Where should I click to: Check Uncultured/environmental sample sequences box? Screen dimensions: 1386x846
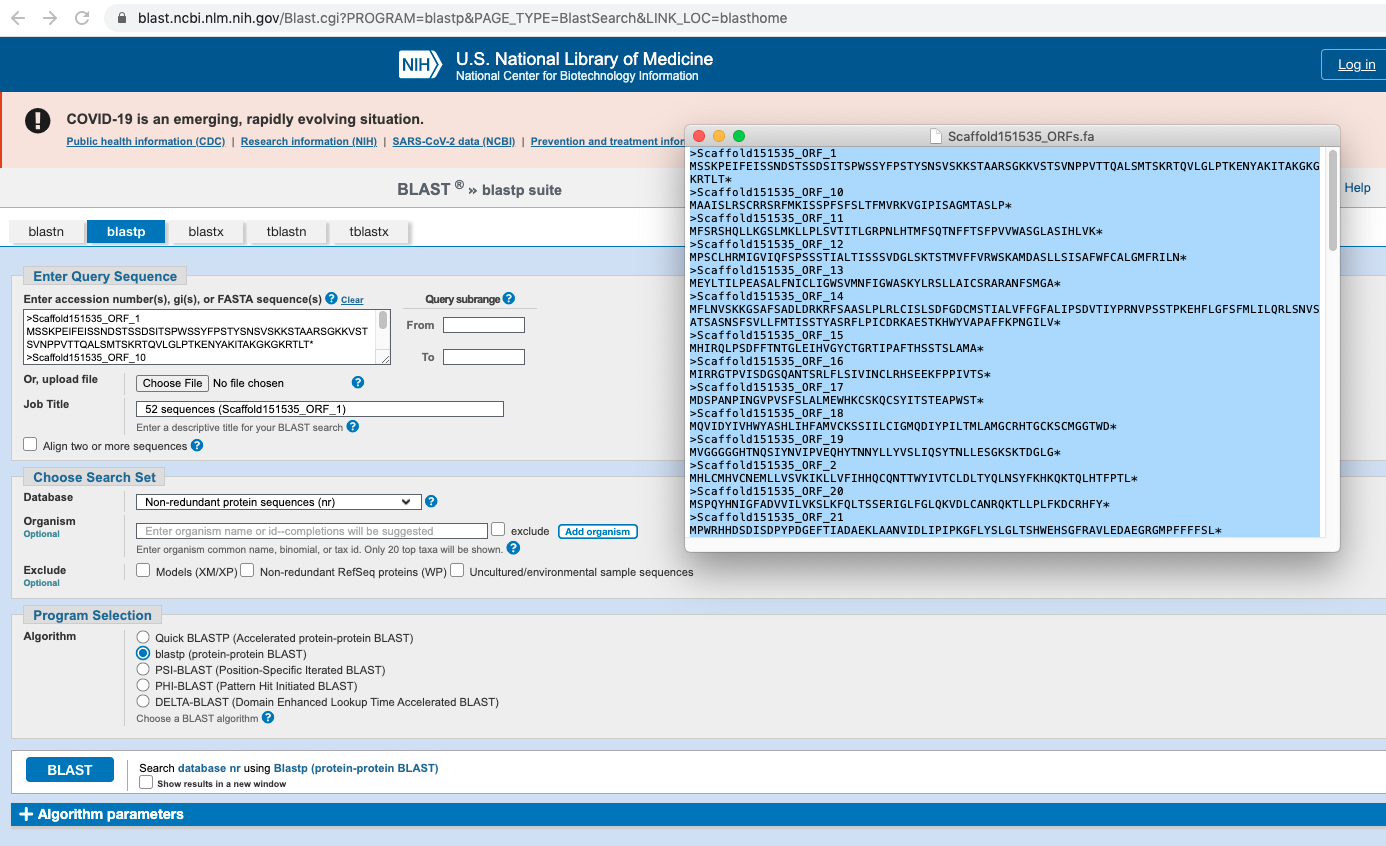[457, 570]
